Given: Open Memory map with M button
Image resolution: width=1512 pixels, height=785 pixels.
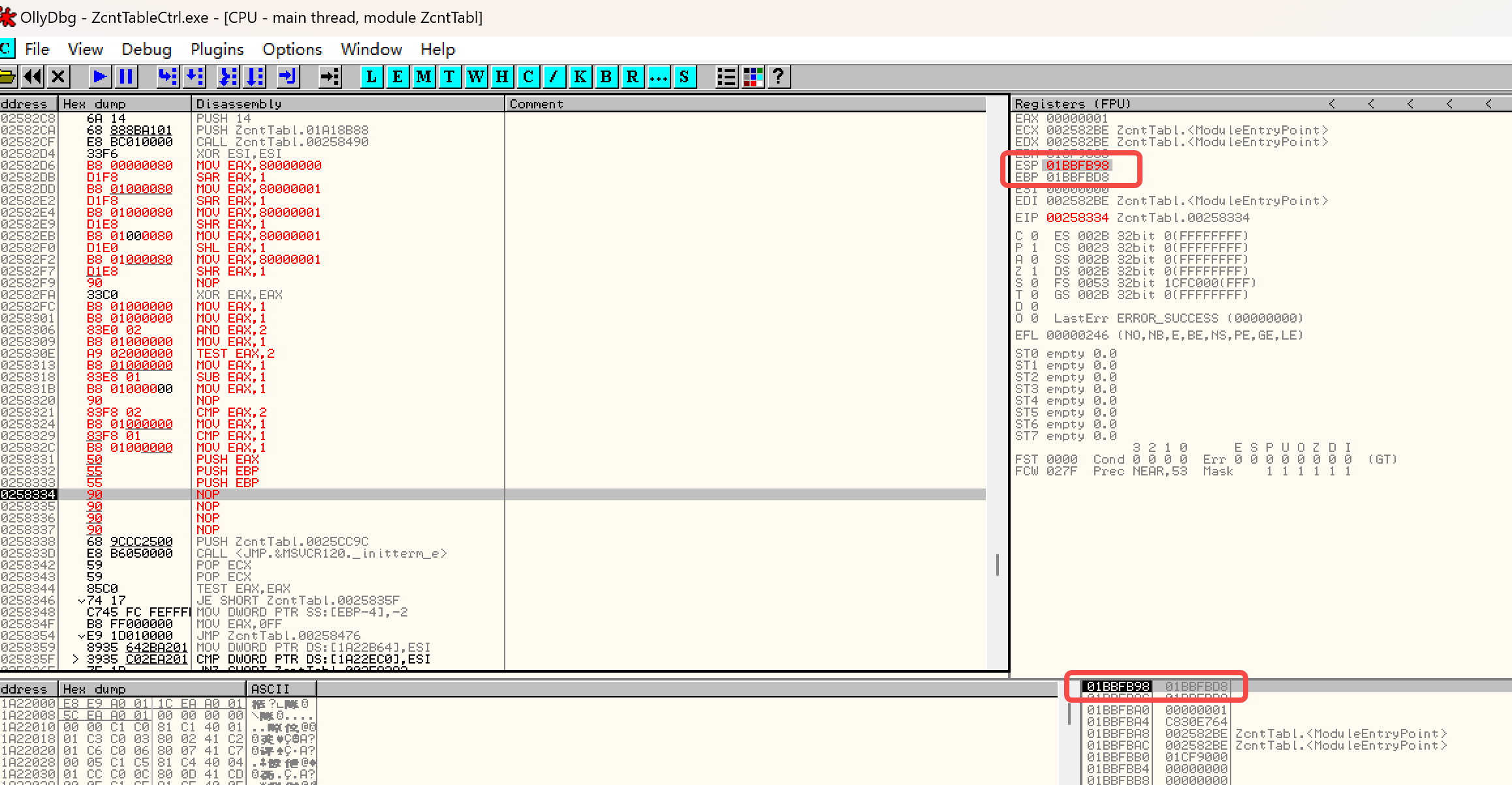Looking at the screenshot, I should tap(424, 77).
